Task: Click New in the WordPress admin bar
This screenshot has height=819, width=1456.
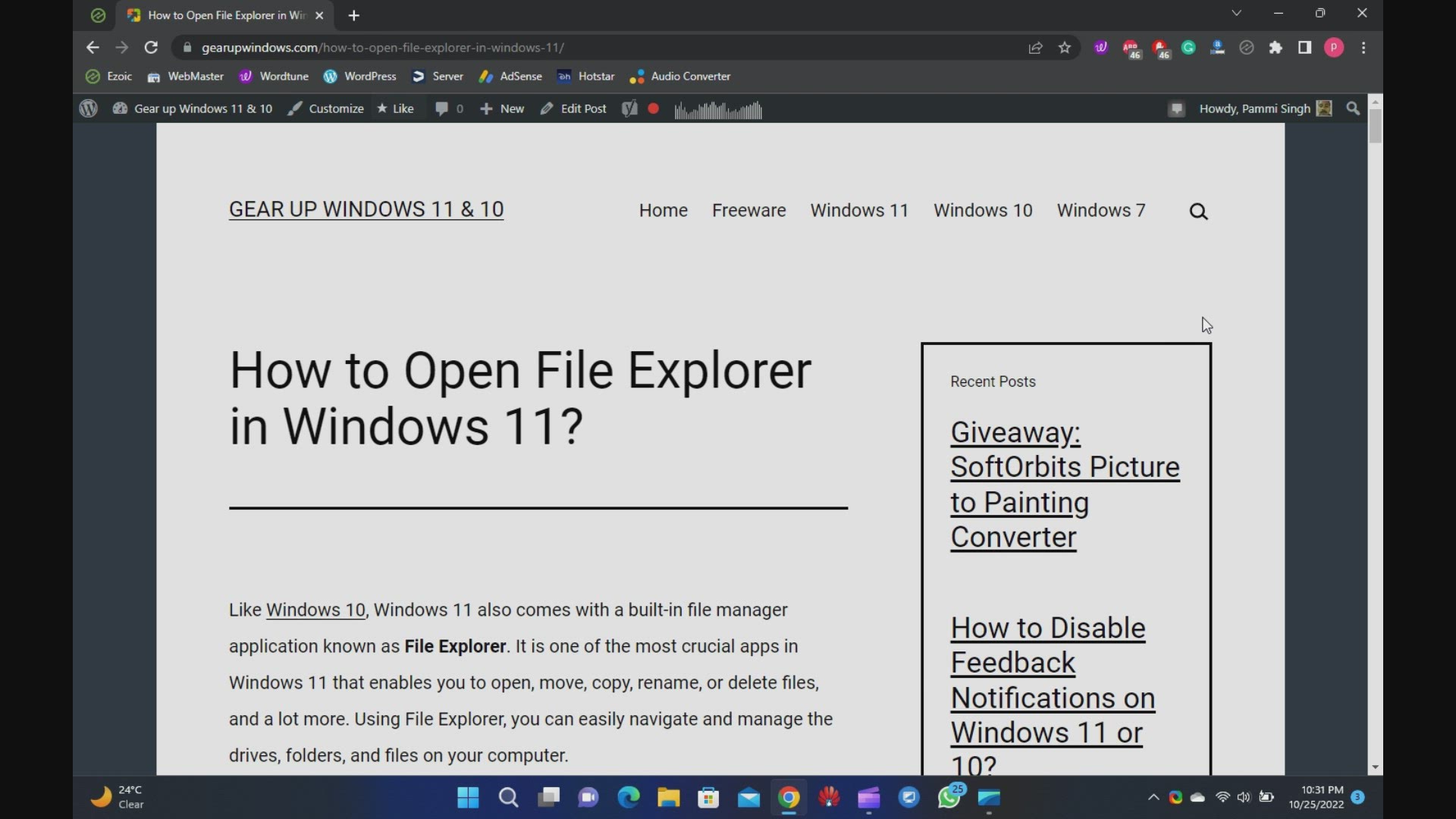Action: [502, 109]
